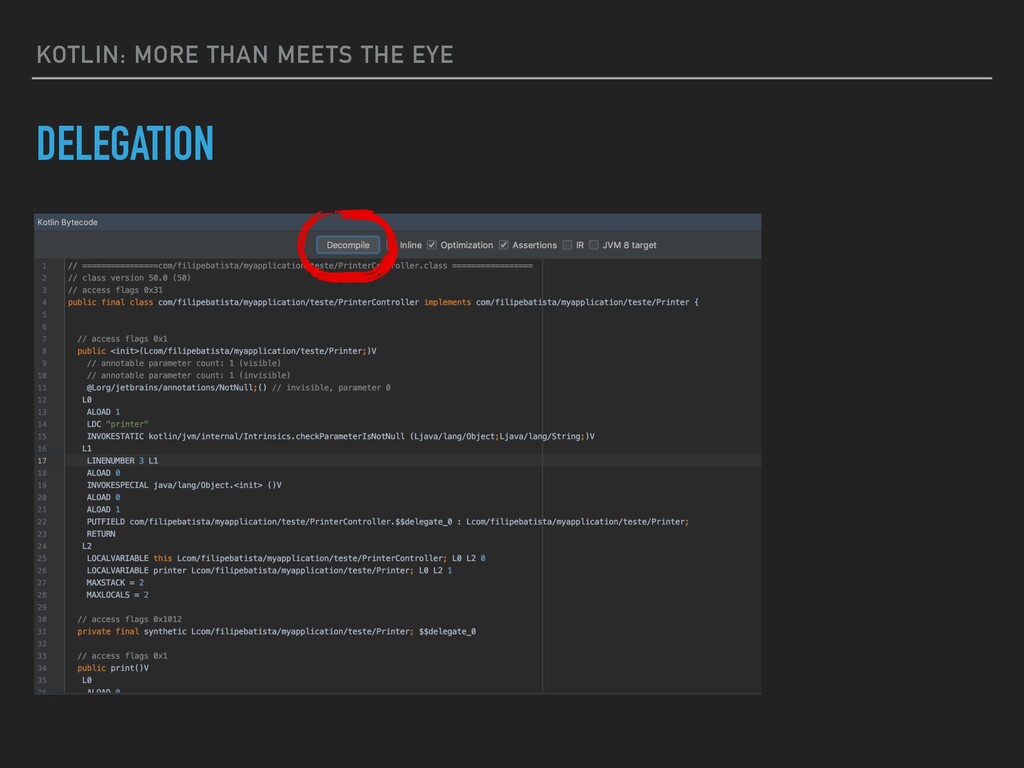
Task: Click the 'LOCALVARIABLE this' line
Action: click(286, 558)
